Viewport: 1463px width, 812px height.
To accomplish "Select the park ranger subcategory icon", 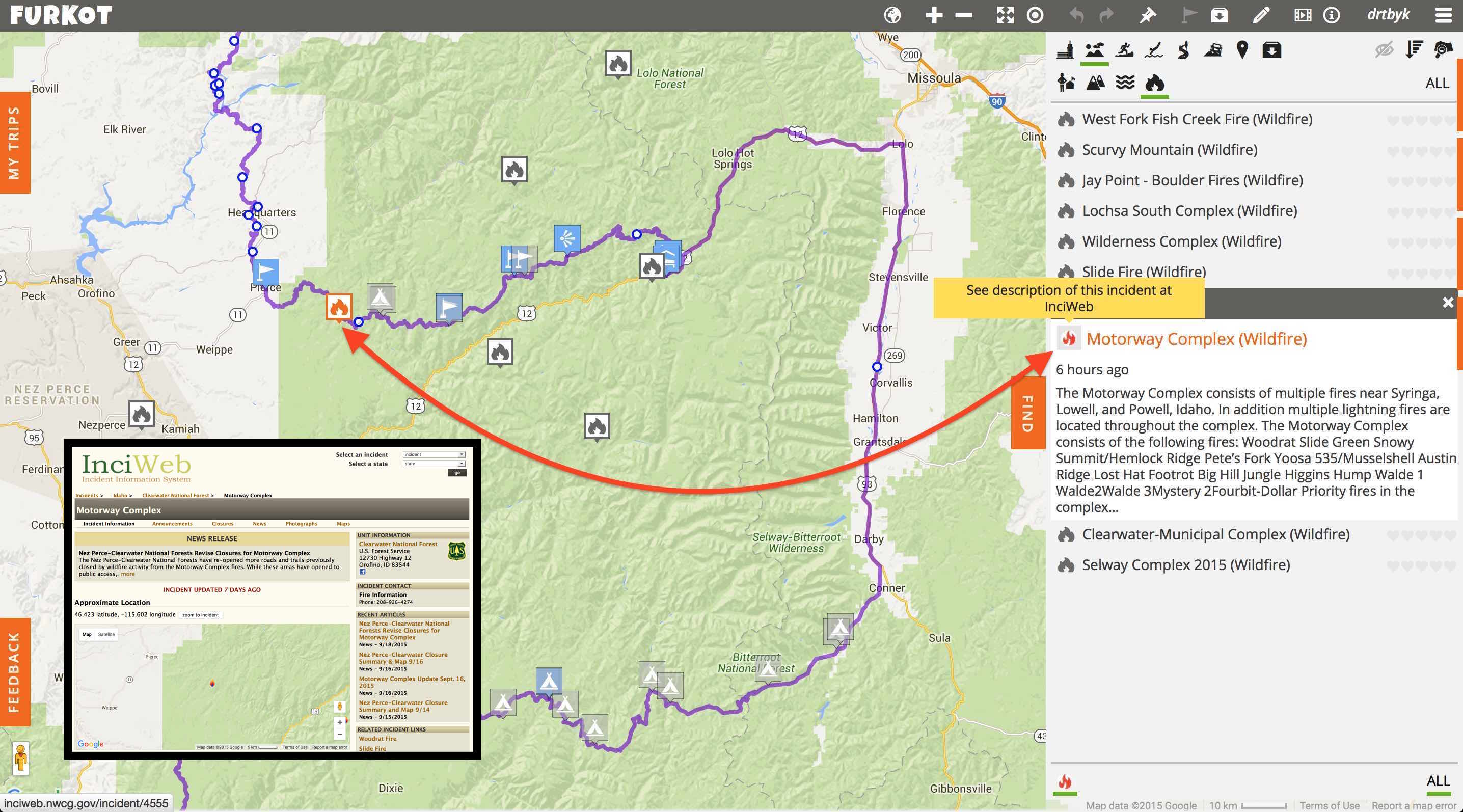I will pyautogui.click(x=1066, y=83).
